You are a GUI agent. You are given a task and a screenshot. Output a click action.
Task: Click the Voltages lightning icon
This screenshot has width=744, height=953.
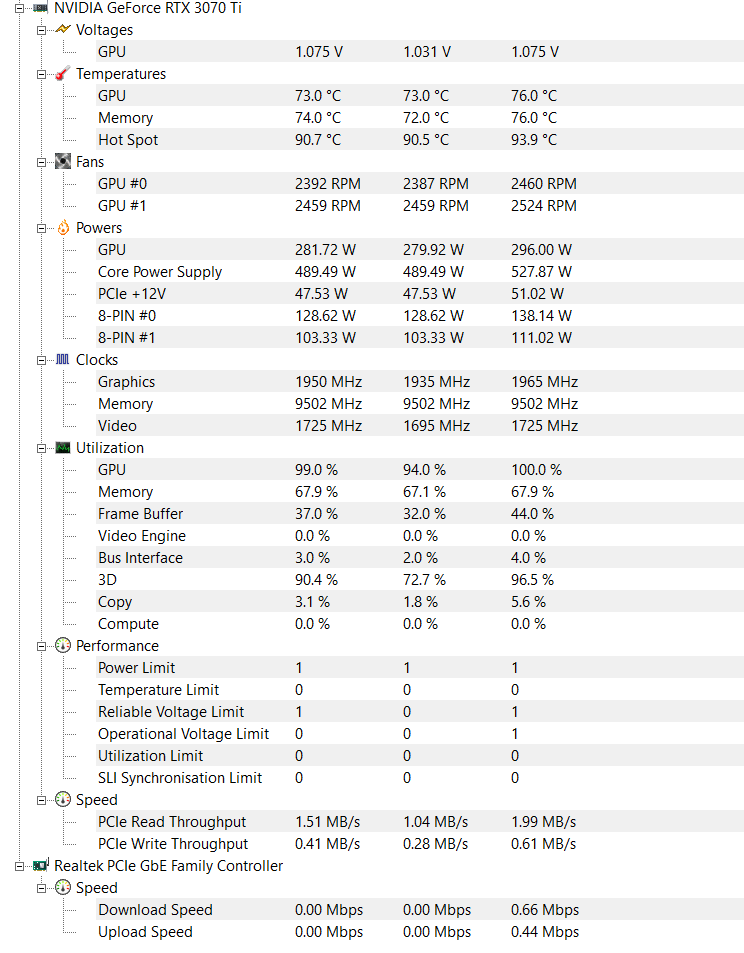pyautogui.click(x=62, y=30)
